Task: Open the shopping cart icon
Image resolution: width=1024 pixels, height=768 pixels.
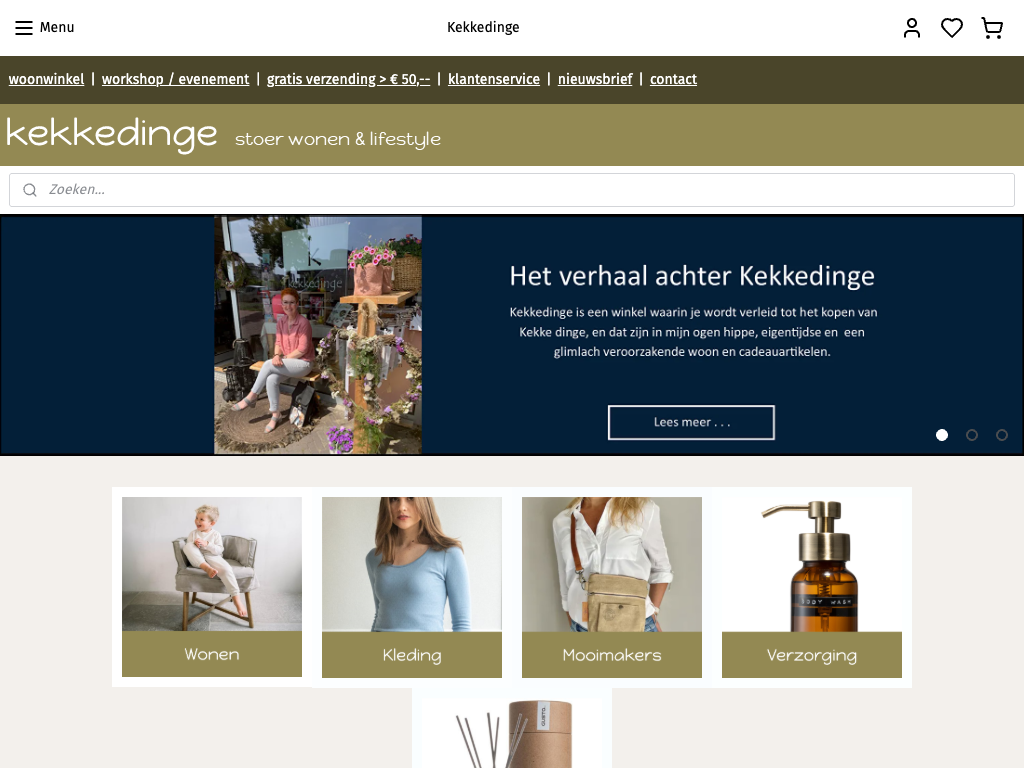Action: click(x=992, y=27)
